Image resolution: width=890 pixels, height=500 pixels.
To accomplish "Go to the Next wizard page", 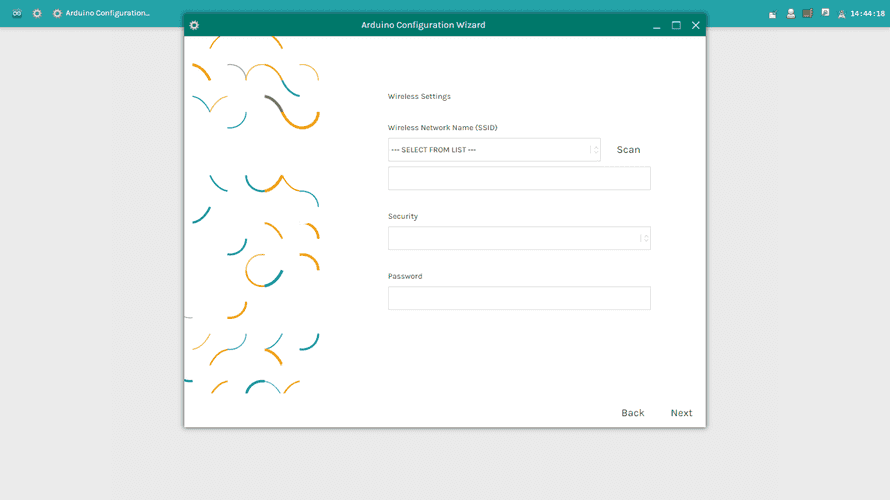I will 681,413.
